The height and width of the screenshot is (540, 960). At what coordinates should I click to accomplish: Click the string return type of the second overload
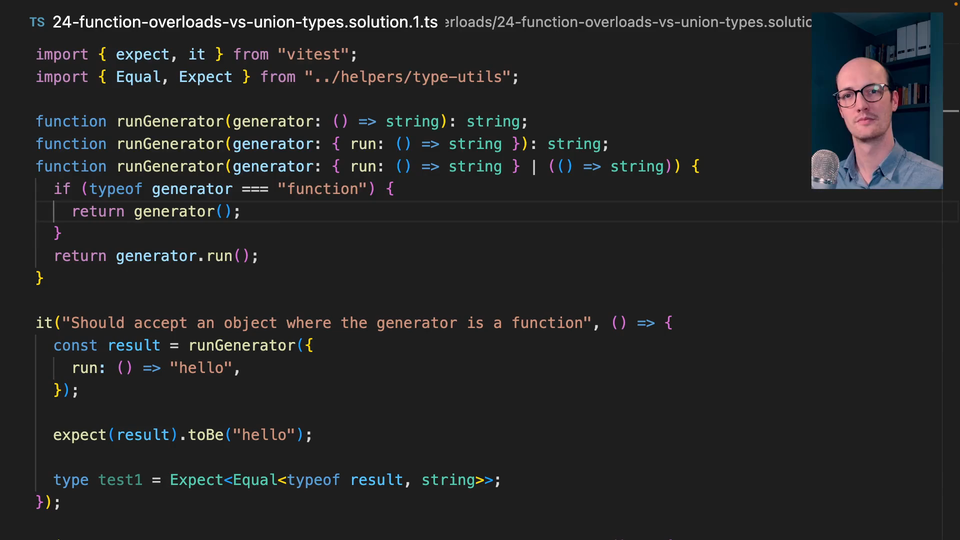[574, 144]
